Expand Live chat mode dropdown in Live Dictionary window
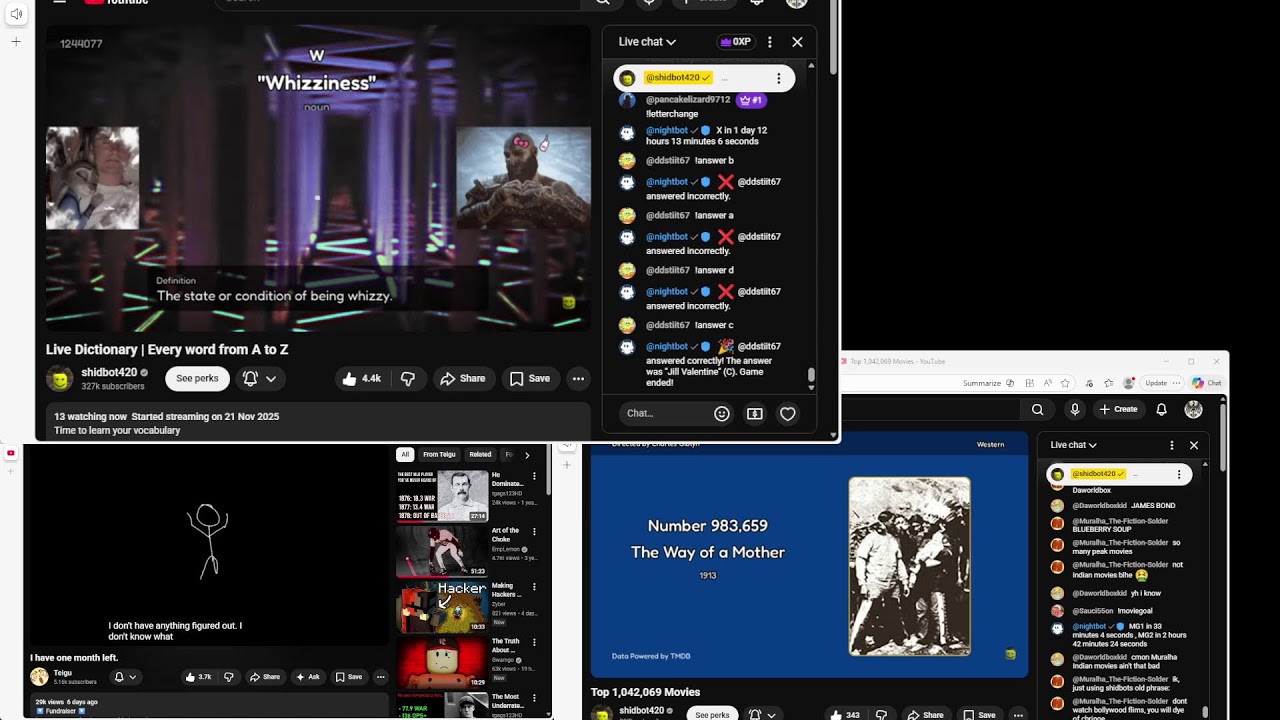1280x720 pixels. (647, 42)
